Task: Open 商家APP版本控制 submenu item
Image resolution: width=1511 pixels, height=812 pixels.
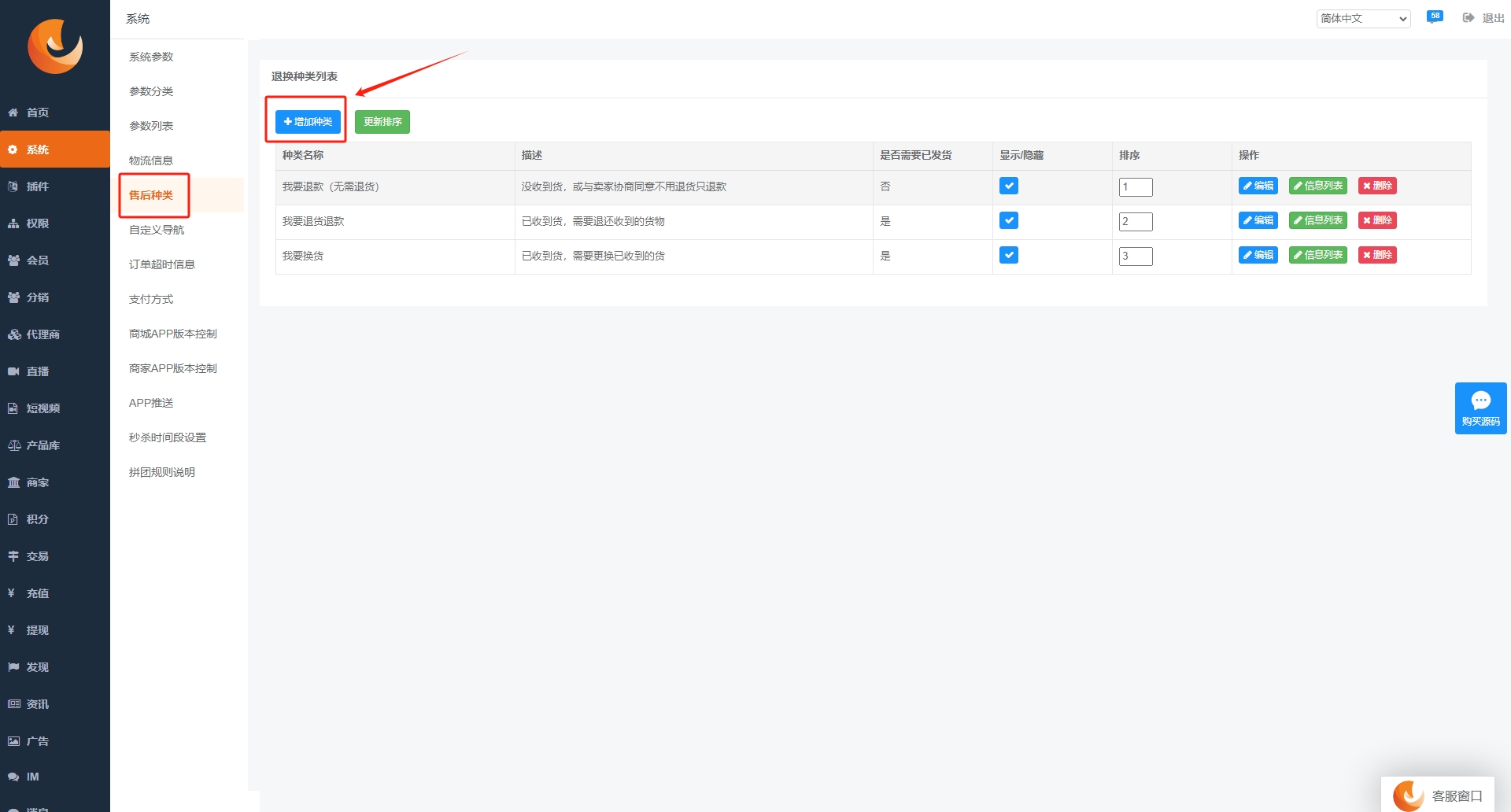Action: click(x=173, y=368)
